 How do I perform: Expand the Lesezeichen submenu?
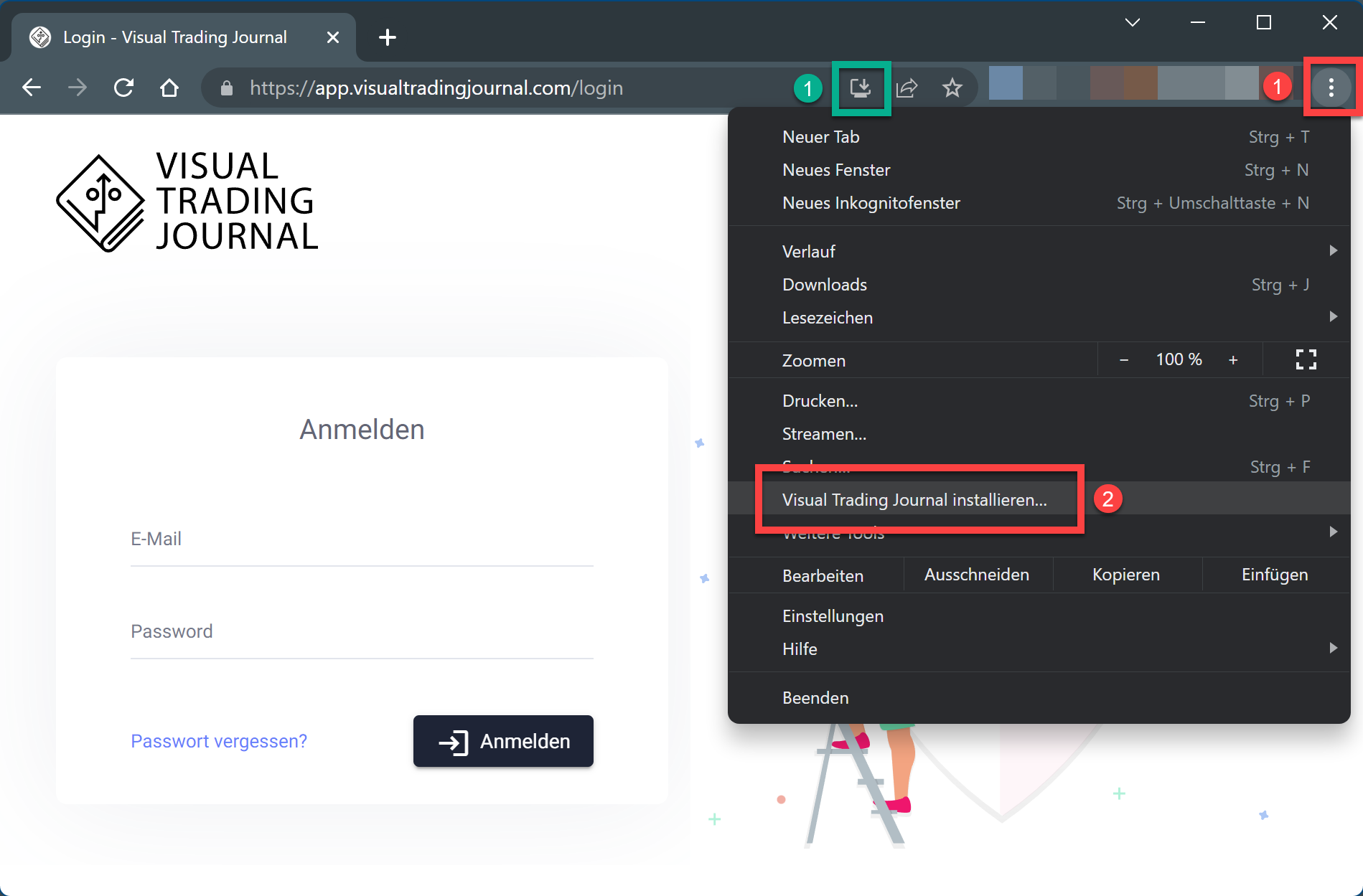1039,318
